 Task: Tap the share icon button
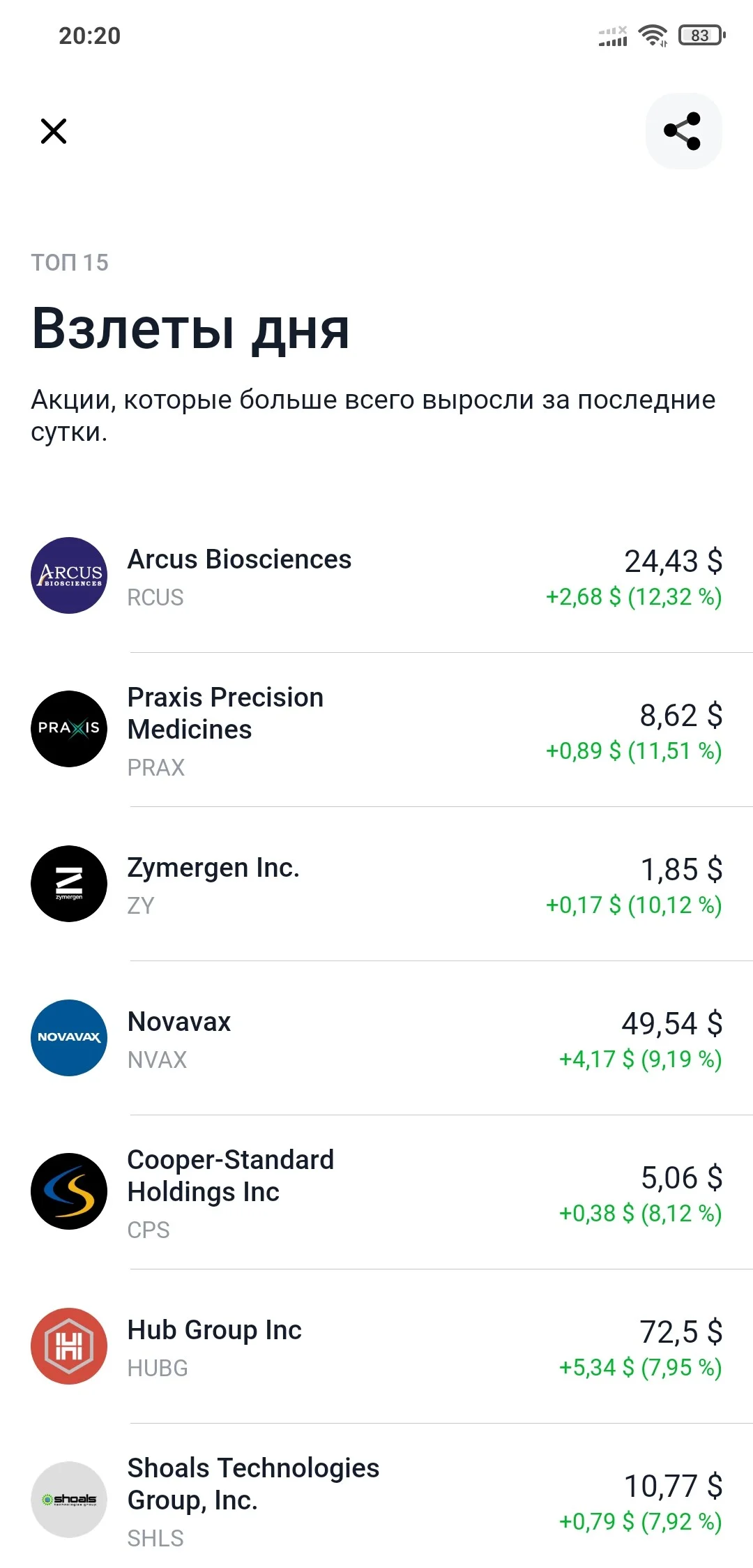click(683, 131)
